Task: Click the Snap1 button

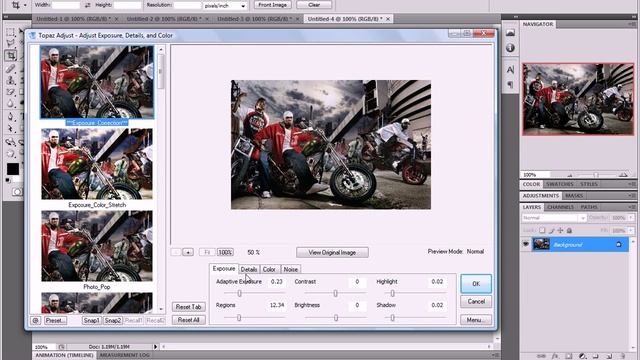Action: click(91, 320)
